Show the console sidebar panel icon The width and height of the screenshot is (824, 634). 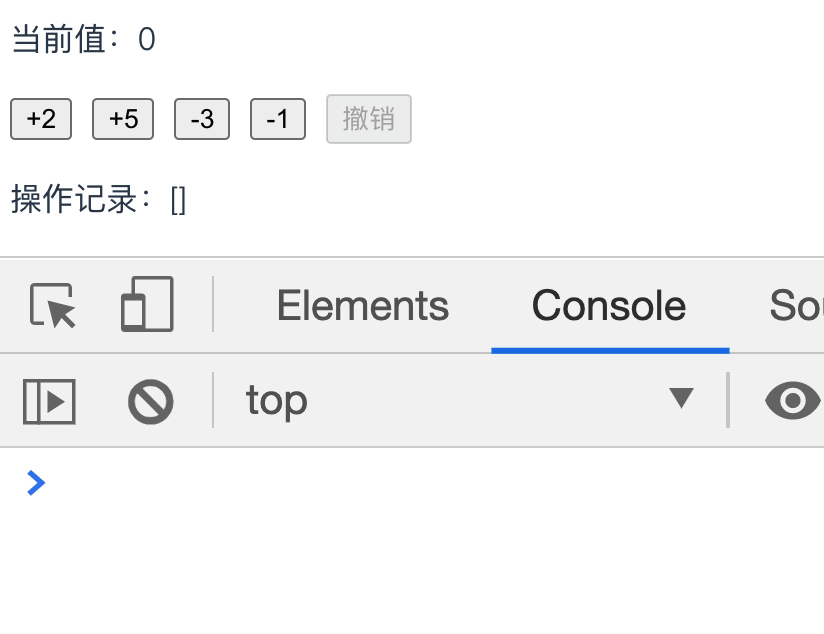click(x=49, y=402)
